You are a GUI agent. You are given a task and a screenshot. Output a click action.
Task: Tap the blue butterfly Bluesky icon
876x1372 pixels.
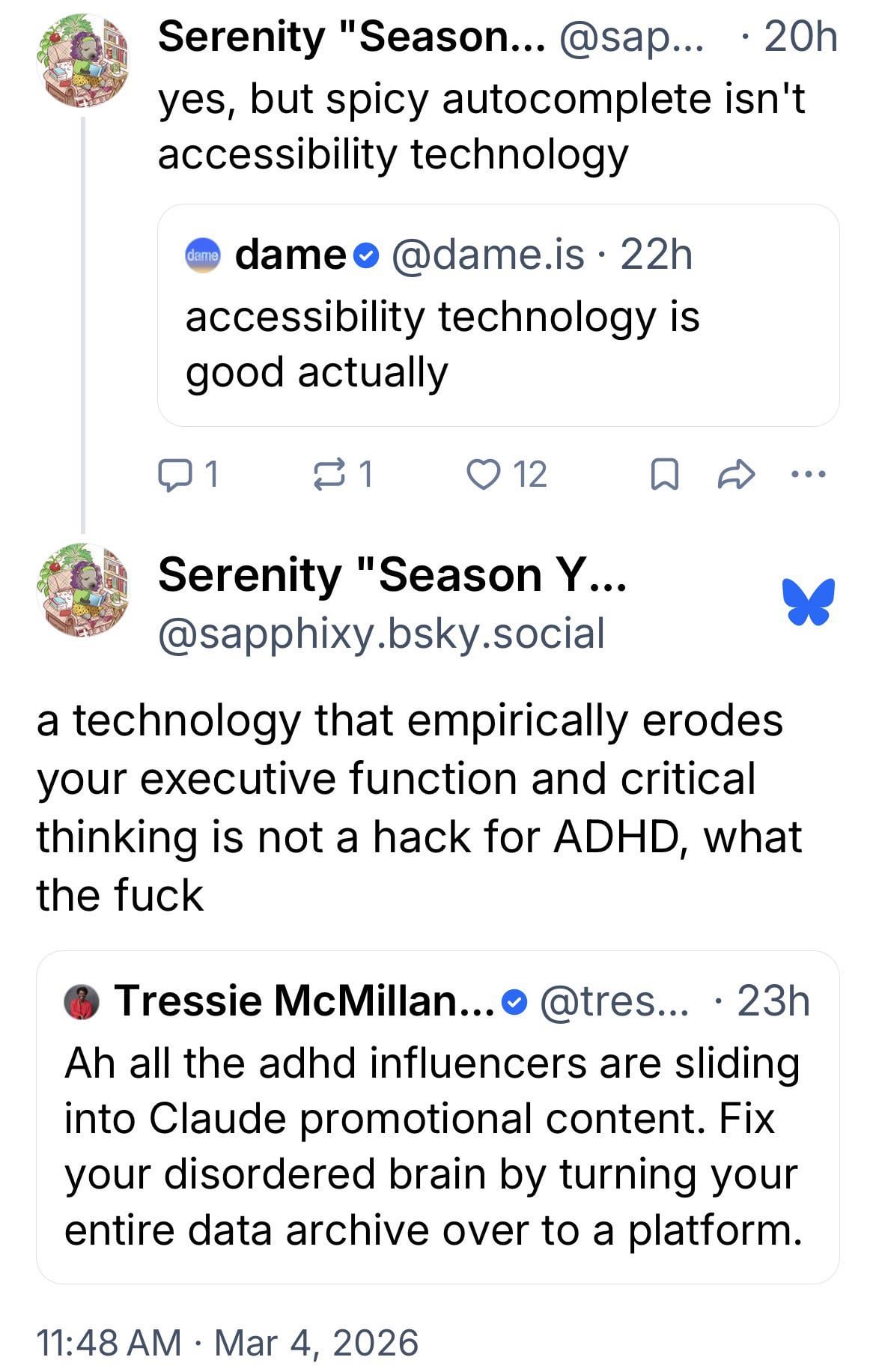[808, 601]
